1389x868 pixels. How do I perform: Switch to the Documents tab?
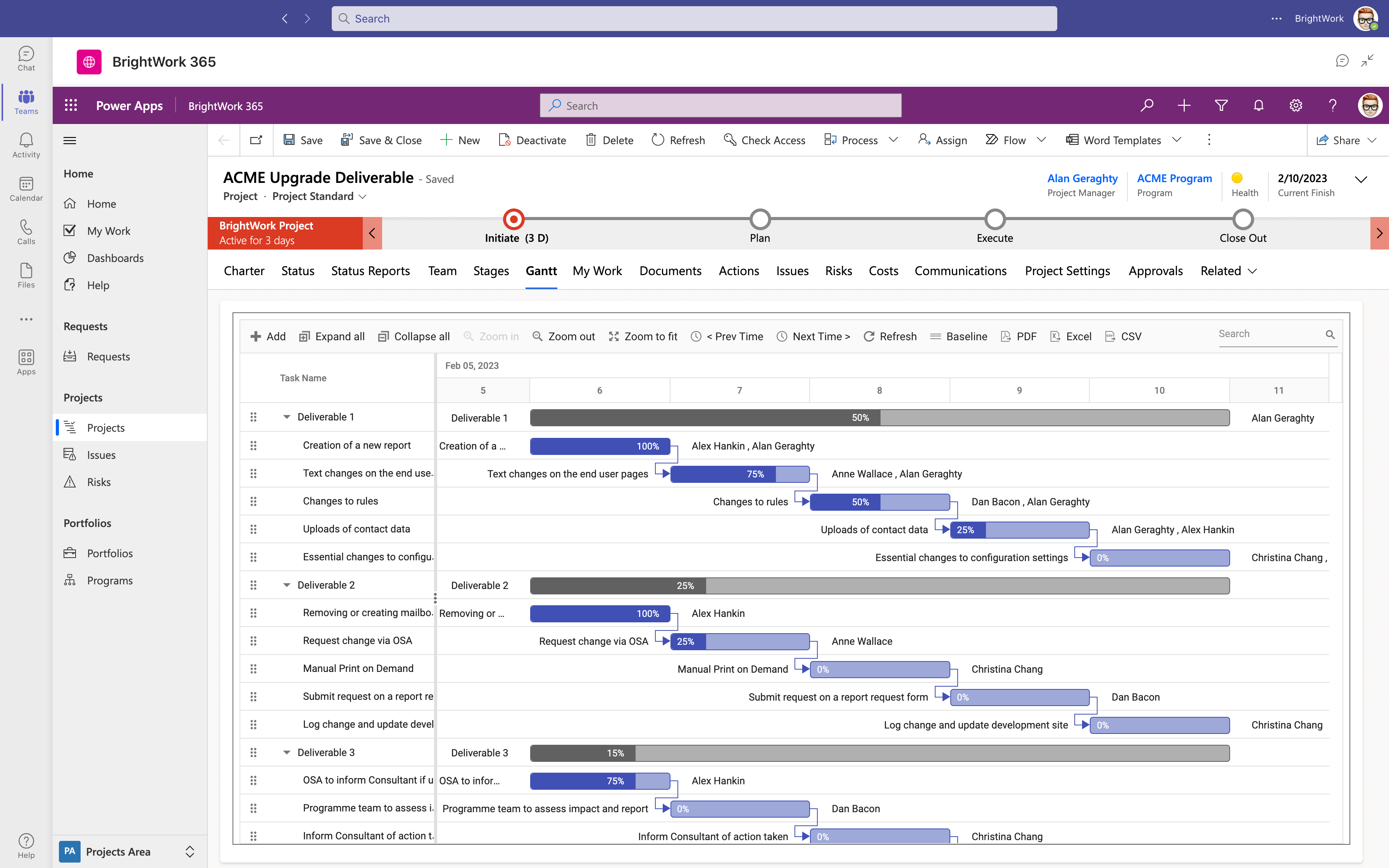point(670,271)
